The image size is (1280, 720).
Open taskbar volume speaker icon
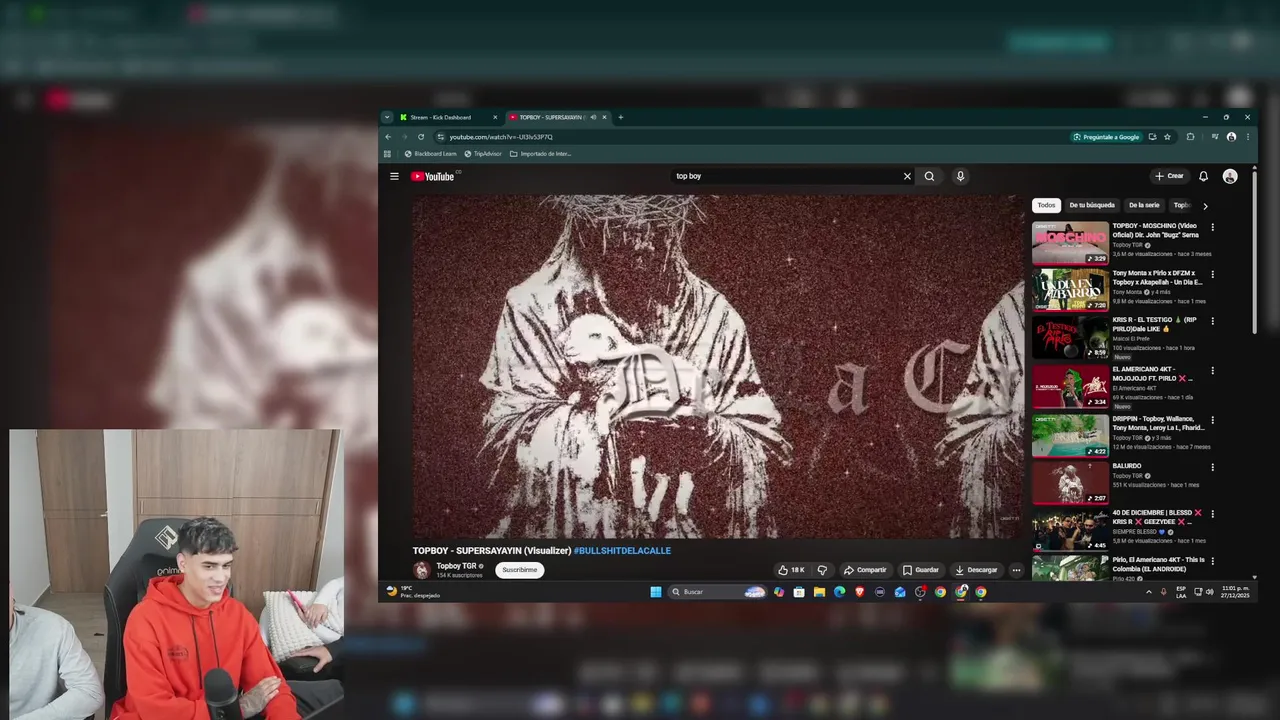click(x=1209, y=592)
